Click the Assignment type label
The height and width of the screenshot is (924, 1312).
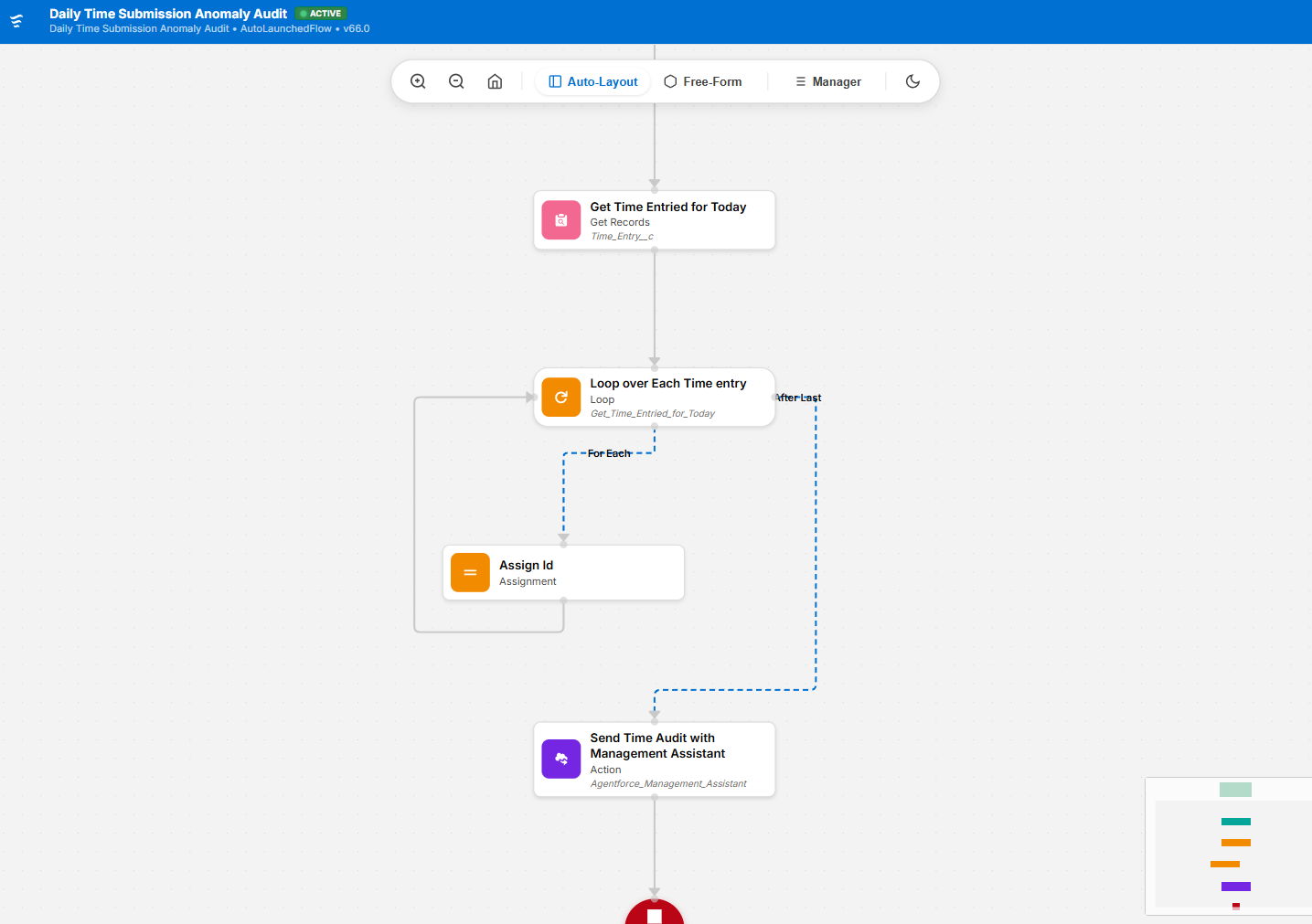click(x=528, y=582)
